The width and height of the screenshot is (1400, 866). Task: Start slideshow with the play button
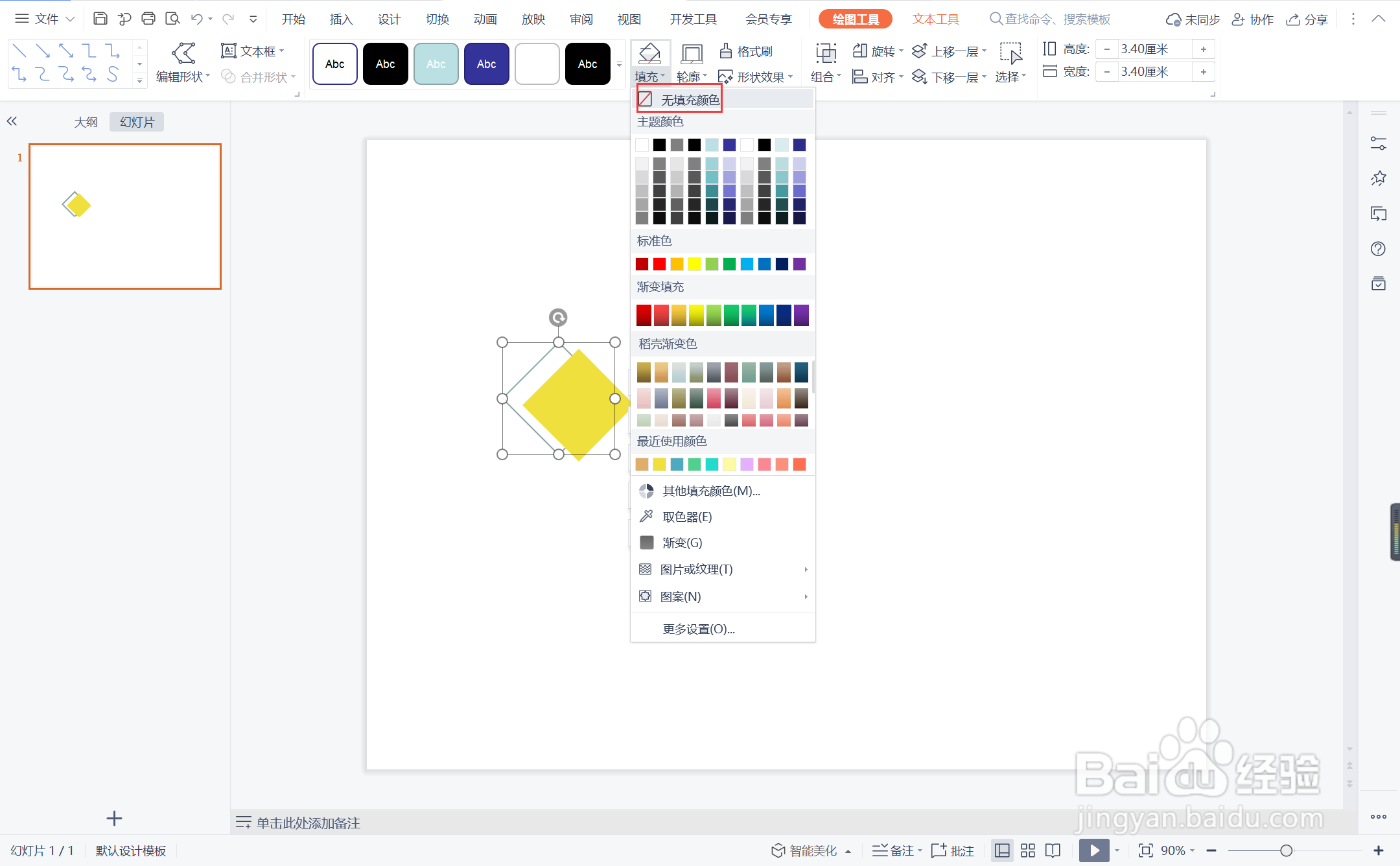coord(1094,850)
